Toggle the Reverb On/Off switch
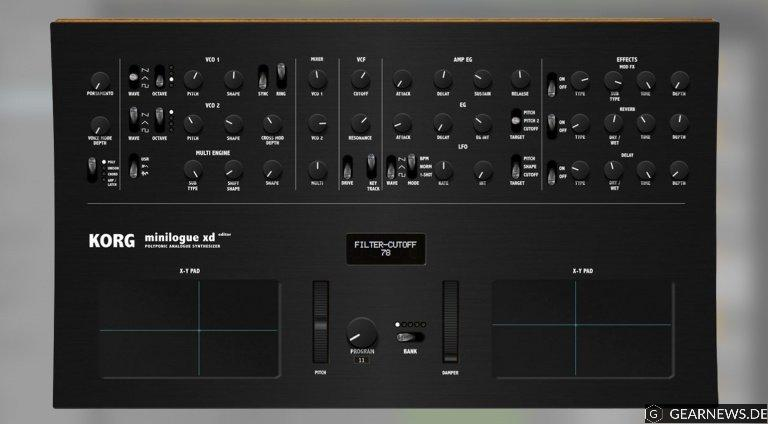Image resolution: width=768 pixels, height=424 pixels. (x=552, y=126)
